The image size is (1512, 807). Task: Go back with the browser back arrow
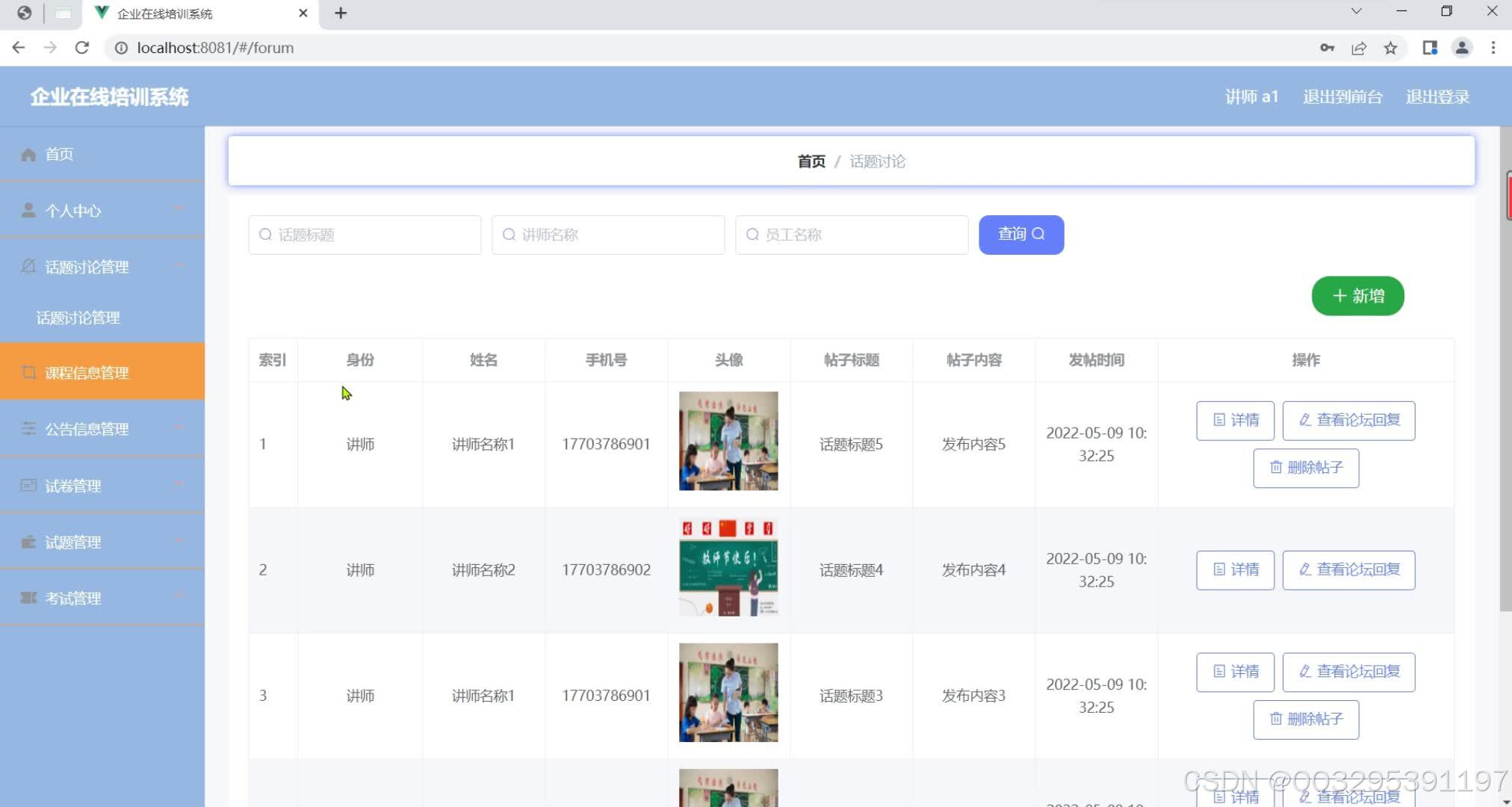[19, 48]
